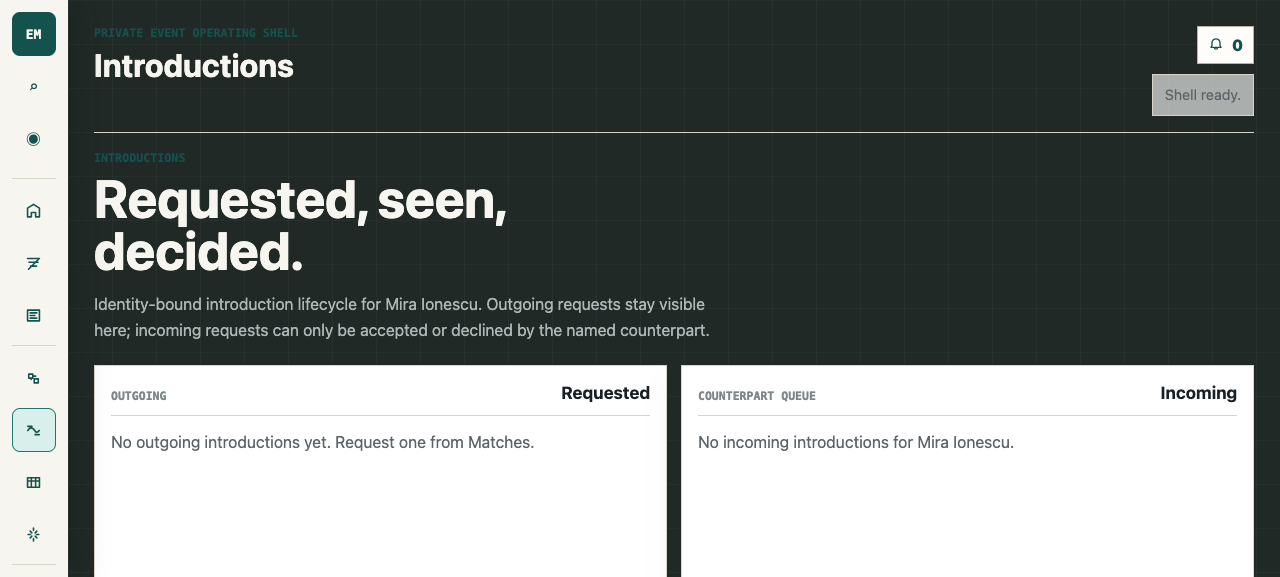This screenshot has width=1280, height=577.
Task: Click 'No outgoing introductions yet' message
Action: [x=323, y=442]
